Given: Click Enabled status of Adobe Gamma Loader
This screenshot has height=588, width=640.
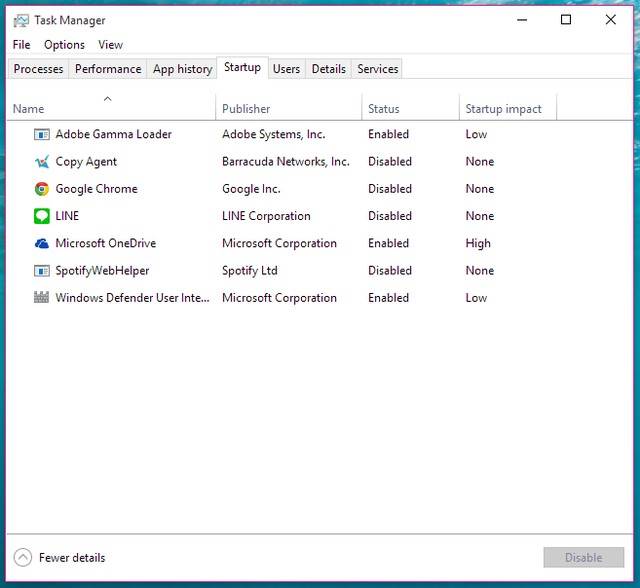Looking at the screenshot, I should pyautogui.click(x=388, y=134).
